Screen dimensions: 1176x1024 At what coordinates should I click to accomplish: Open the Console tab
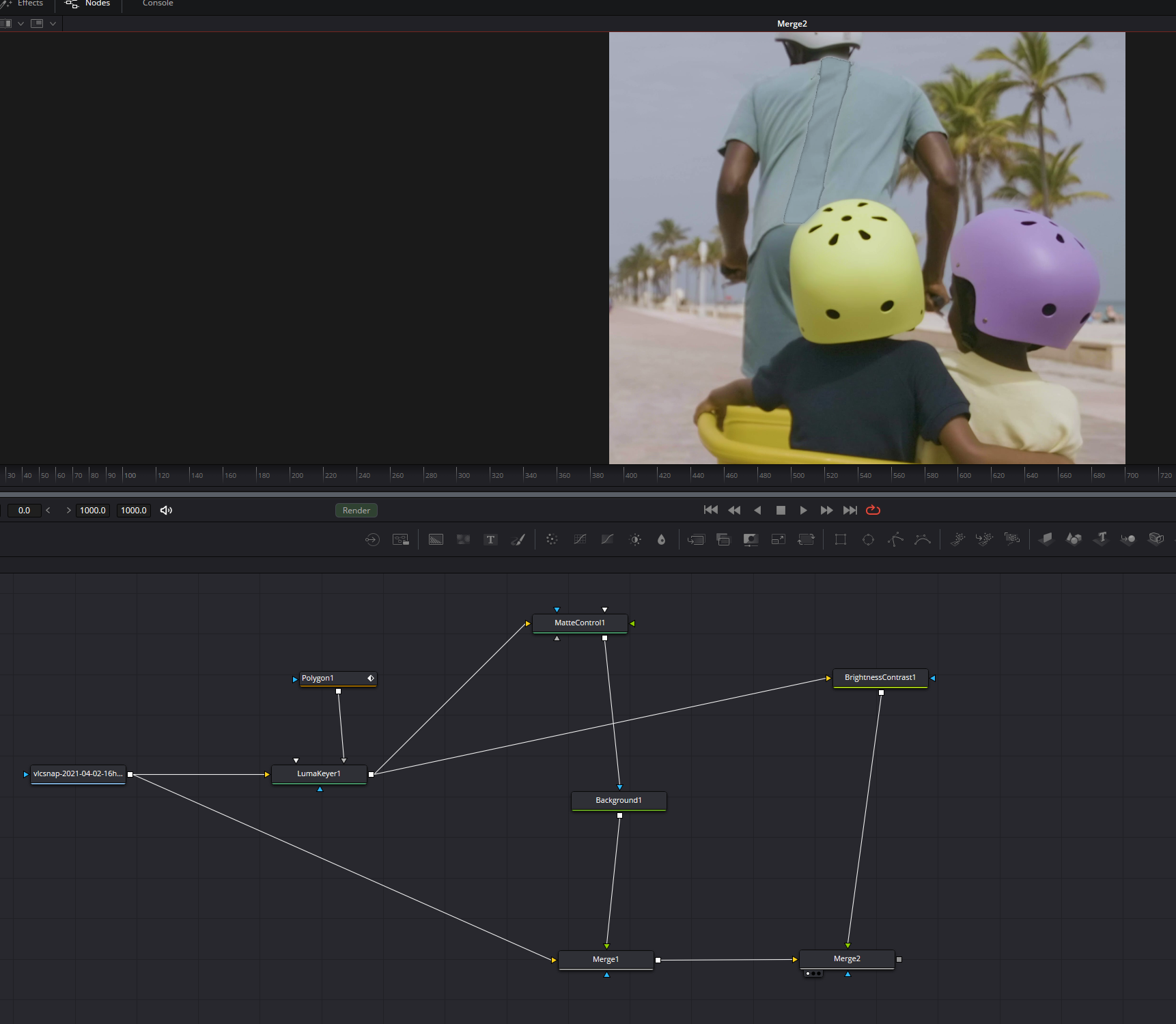click(x=158, y=3)
